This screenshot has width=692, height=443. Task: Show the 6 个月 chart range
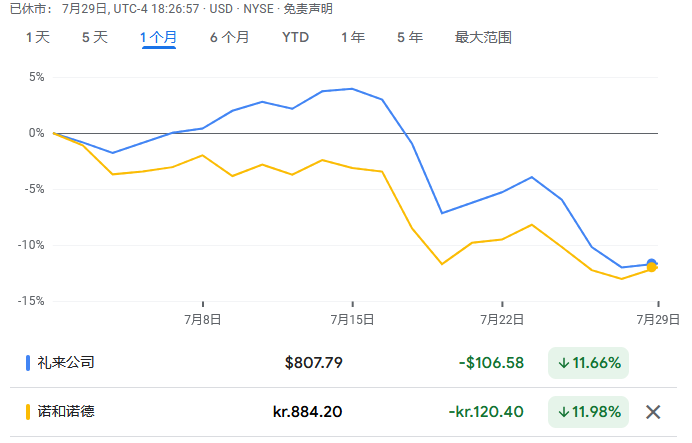(229, 38)
